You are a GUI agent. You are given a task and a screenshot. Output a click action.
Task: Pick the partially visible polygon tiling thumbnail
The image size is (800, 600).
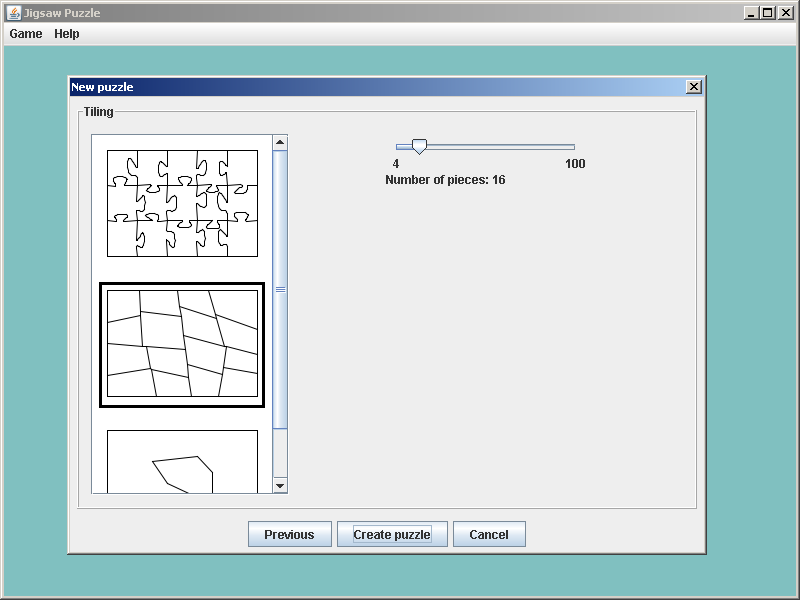pos(182,461)
